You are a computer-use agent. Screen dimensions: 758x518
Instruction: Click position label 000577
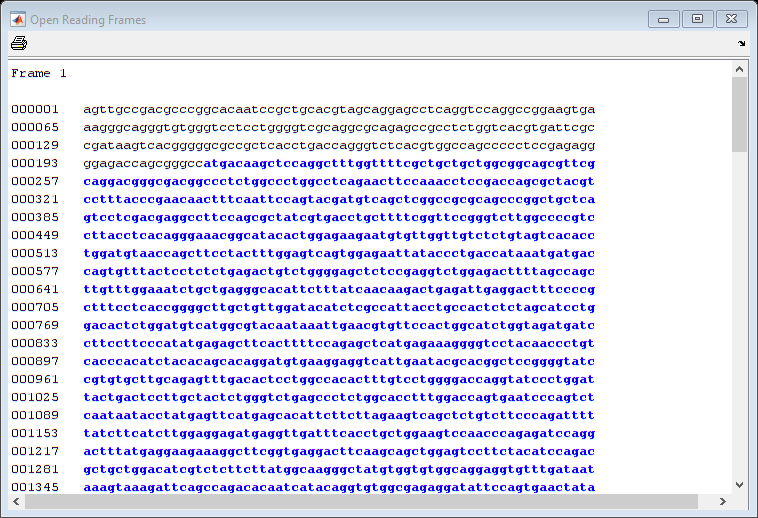[x=35, y=271]
